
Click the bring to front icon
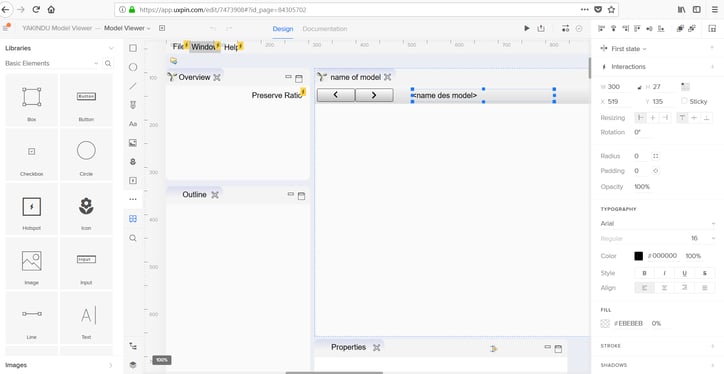pos(680,29)
